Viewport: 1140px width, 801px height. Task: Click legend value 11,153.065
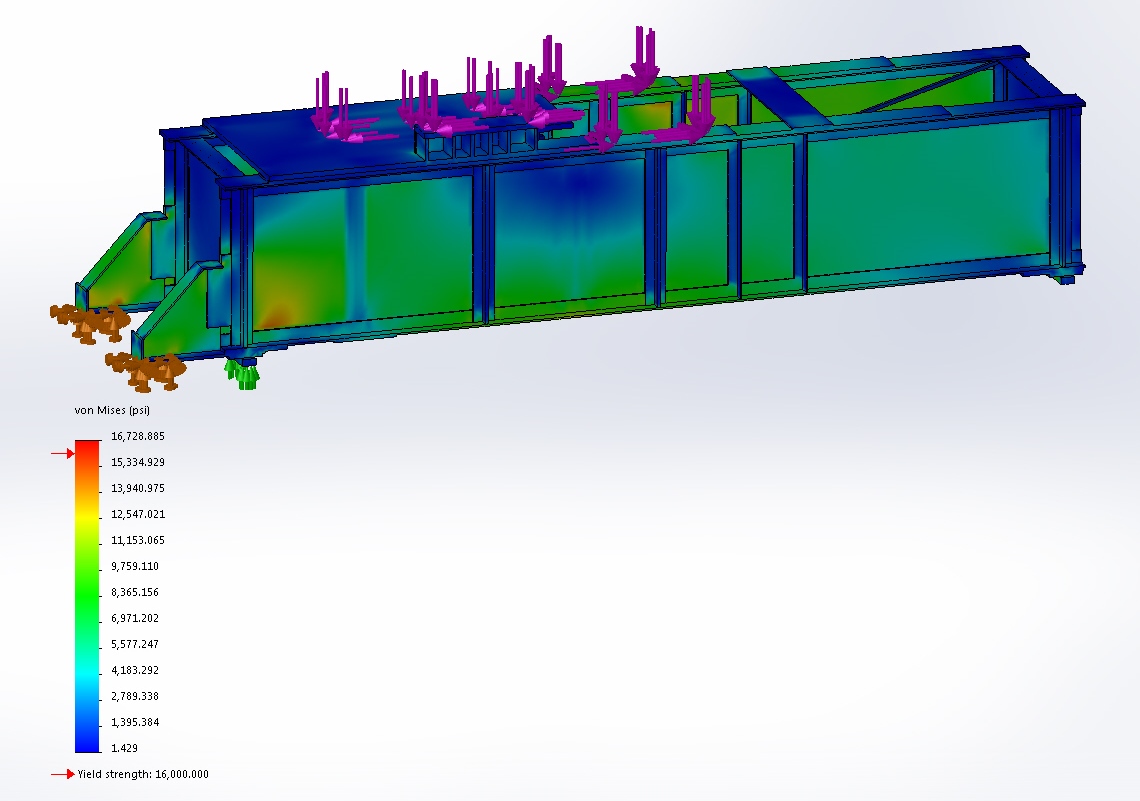137,540
